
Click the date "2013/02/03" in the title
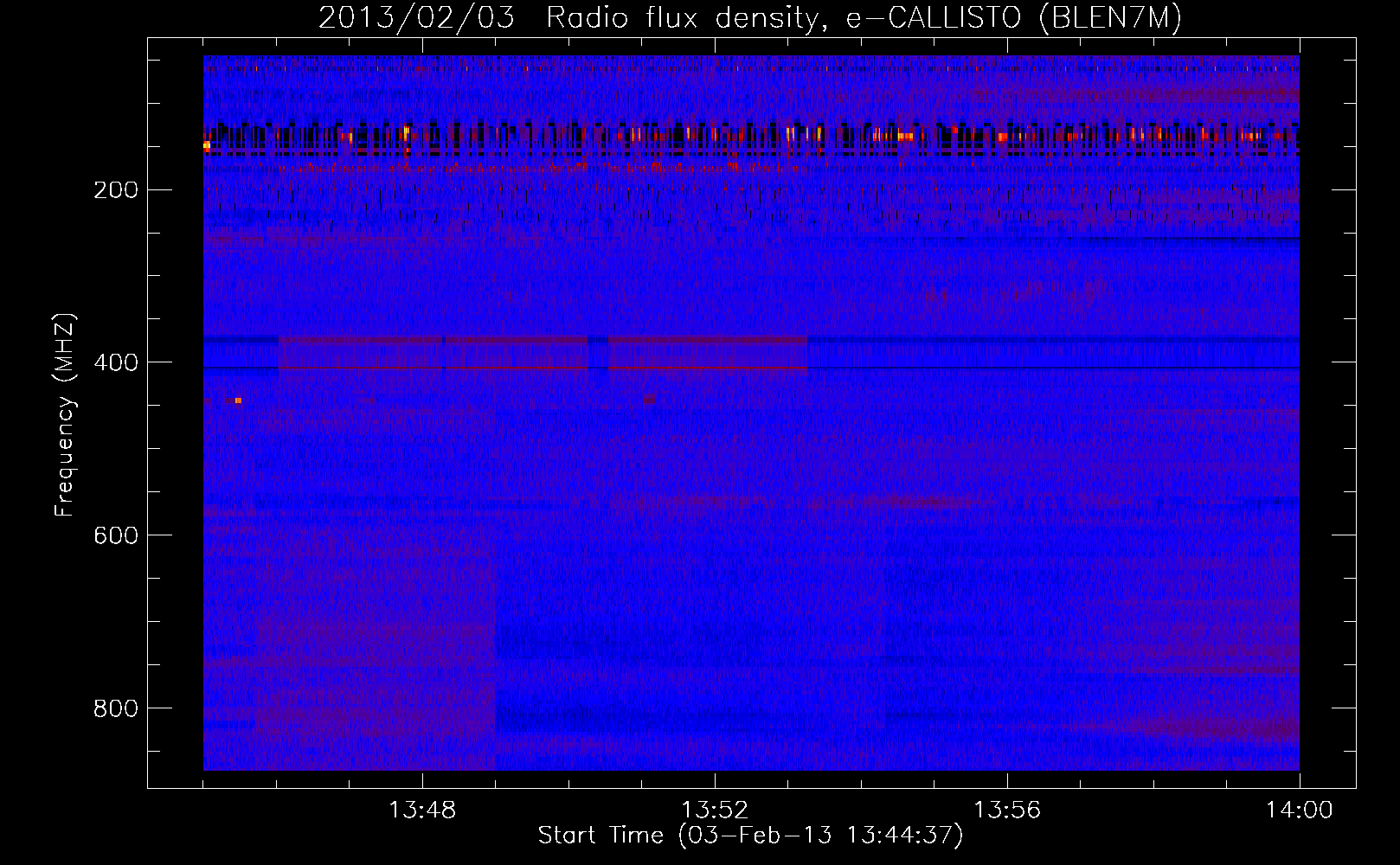416,19
